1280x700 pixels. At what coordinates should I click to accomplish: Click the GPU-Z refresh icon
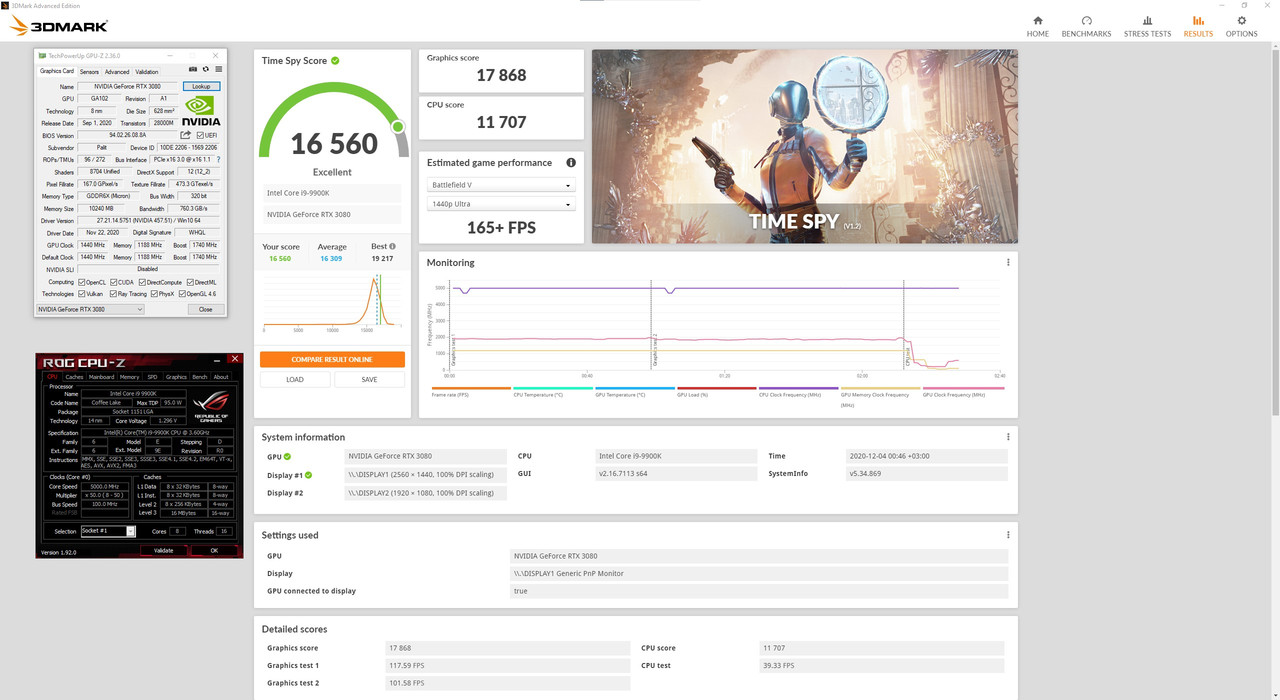click(x=205, y=70)
